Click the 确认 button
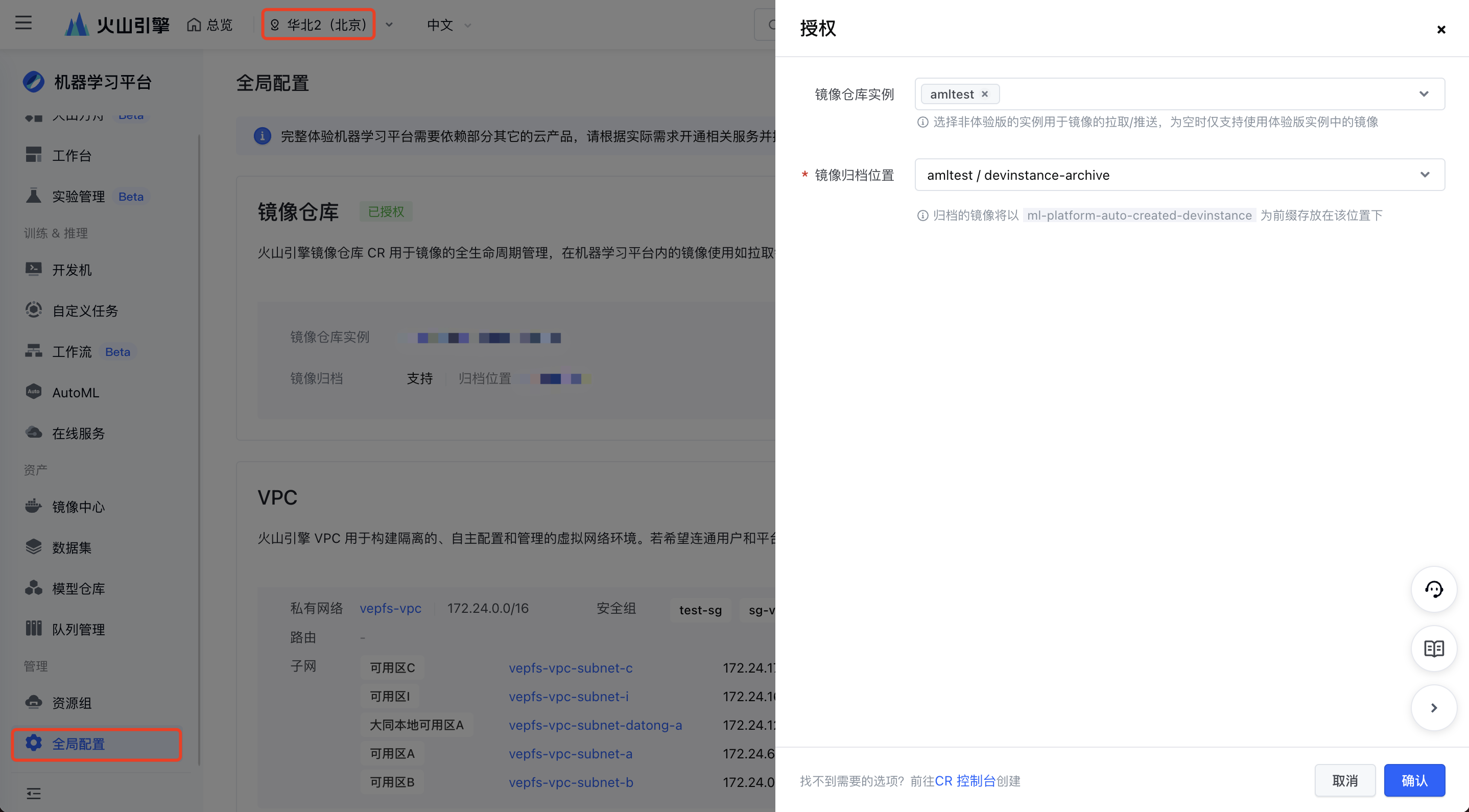Viewport: 1469px width, 812px height. (1414, 780)
